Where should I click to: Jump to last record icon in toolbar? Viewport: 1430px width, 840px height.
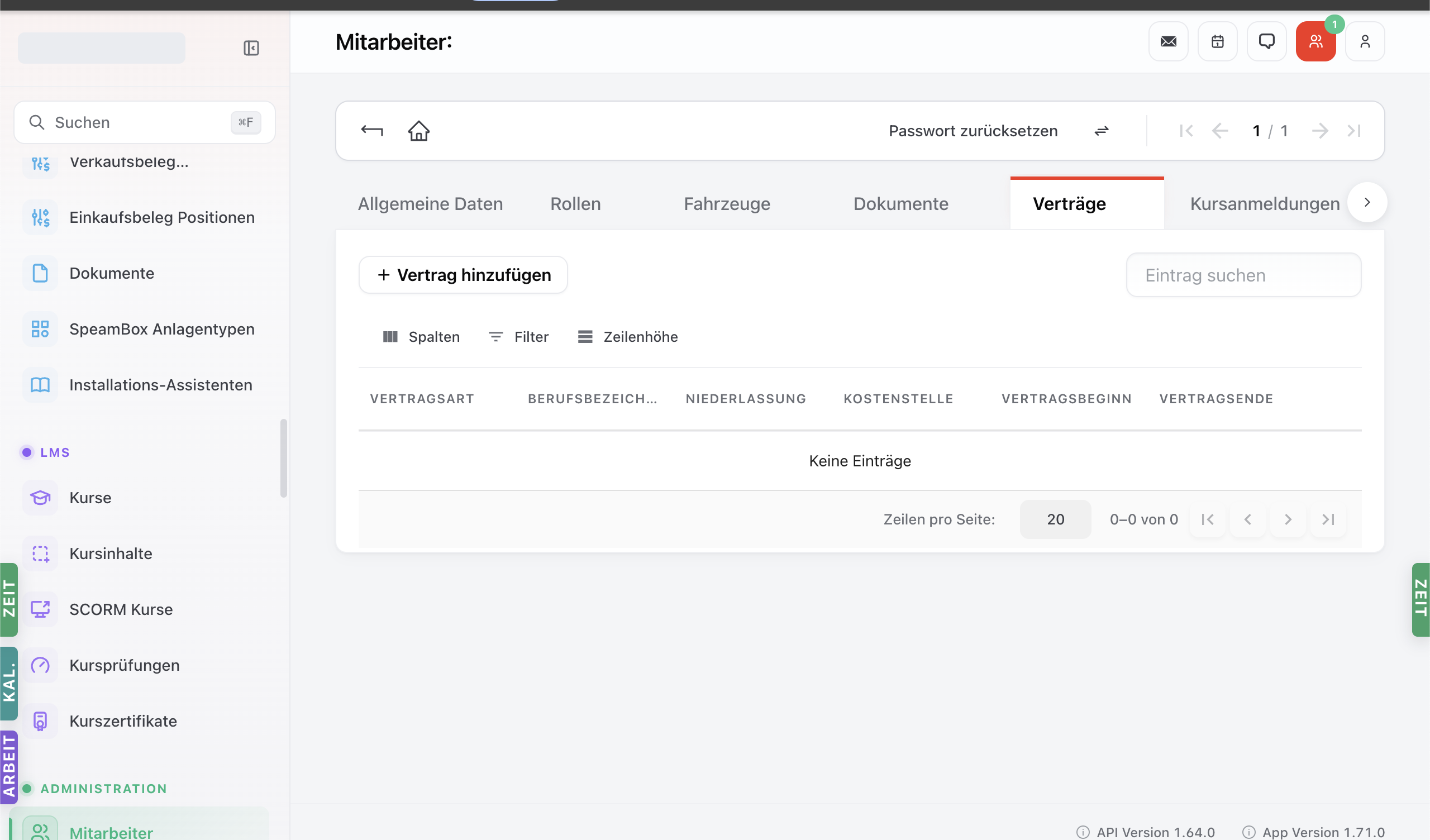(x=1354, y=131)
